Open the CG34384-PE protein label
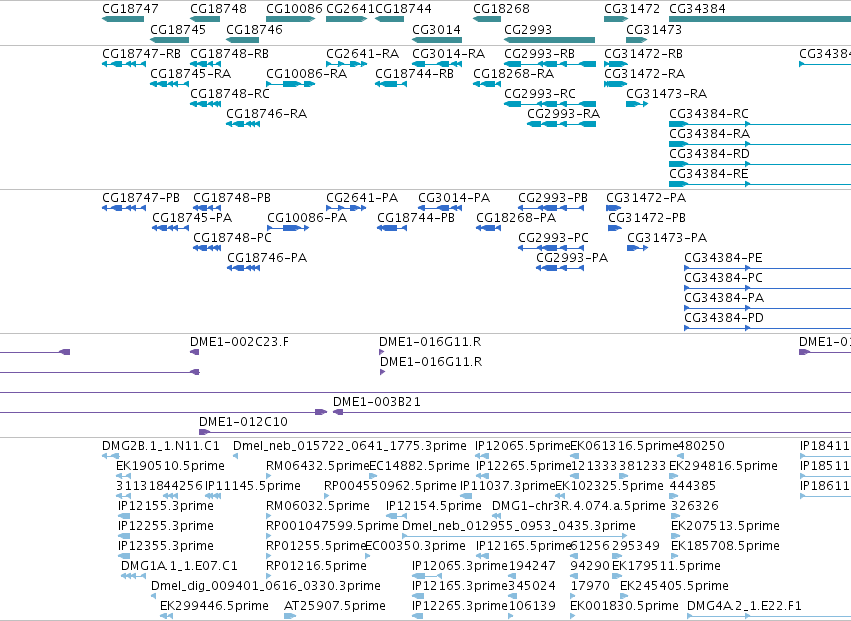 723,258
